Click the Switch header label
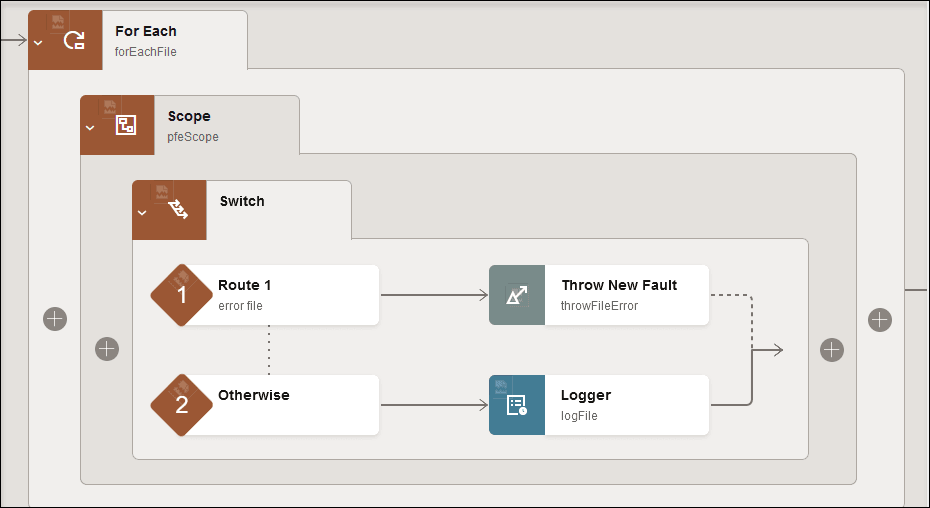This screenshot has width=930, height=508. point(242,201)
